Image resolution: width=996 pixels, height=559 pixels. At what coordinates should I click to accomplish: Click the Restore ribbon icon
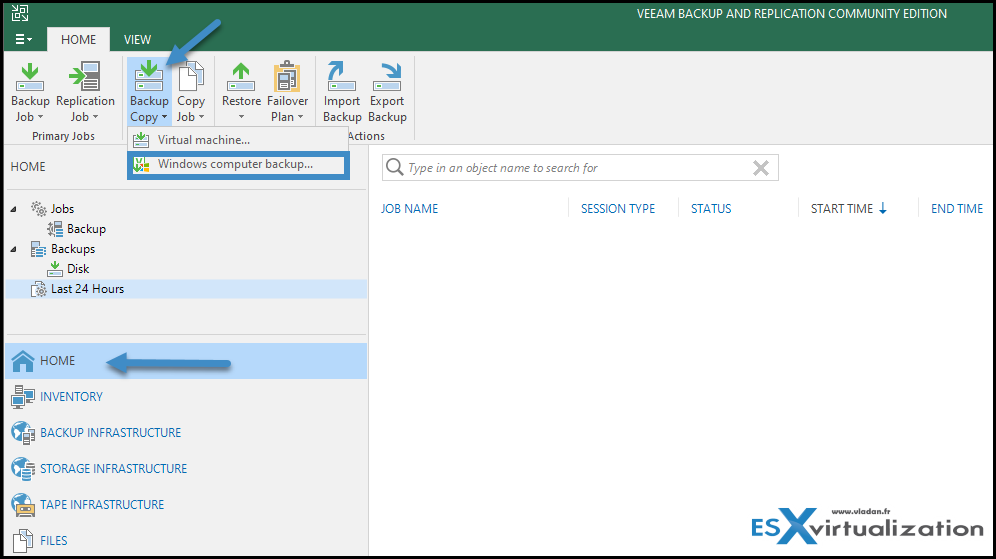click(x=241, y=77)
